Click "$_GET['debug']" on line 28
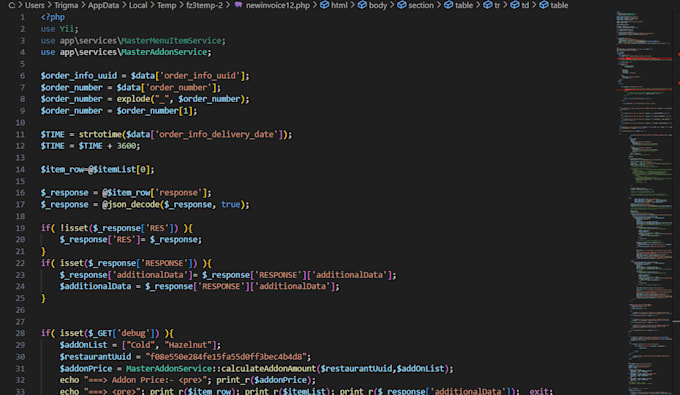The image size is (680, 395). tap(124, 333)
